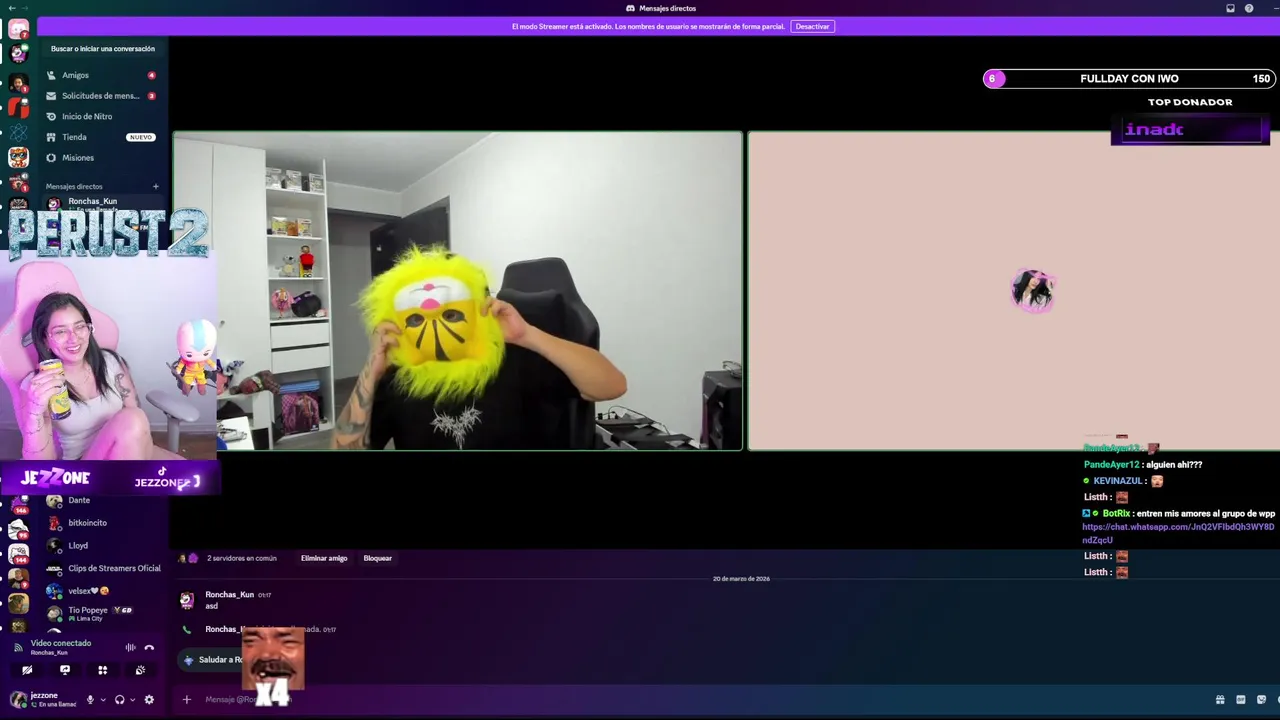Screen dimensions: 1280x720
Task: Open GIF picker icon in message bar
Action: (1241, 700)
